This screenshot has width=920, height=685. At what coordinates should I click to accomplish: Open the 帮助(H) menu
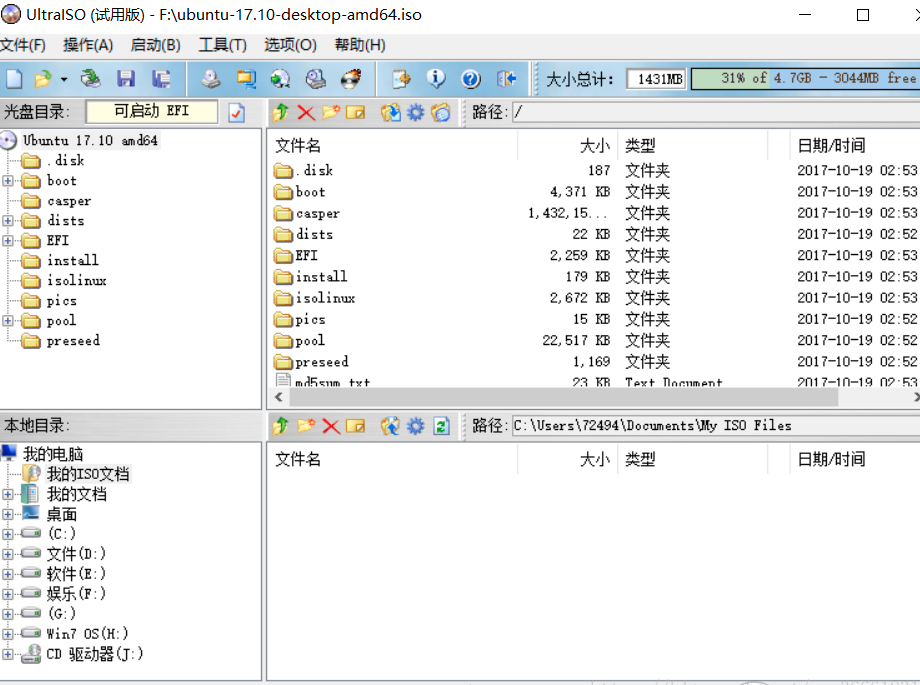pos(360,45)
